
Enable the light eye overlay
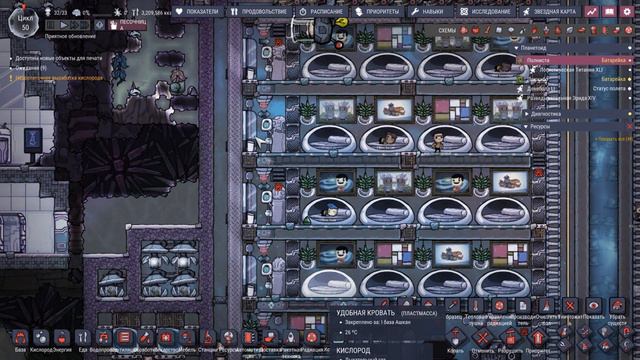pos(511,30)
